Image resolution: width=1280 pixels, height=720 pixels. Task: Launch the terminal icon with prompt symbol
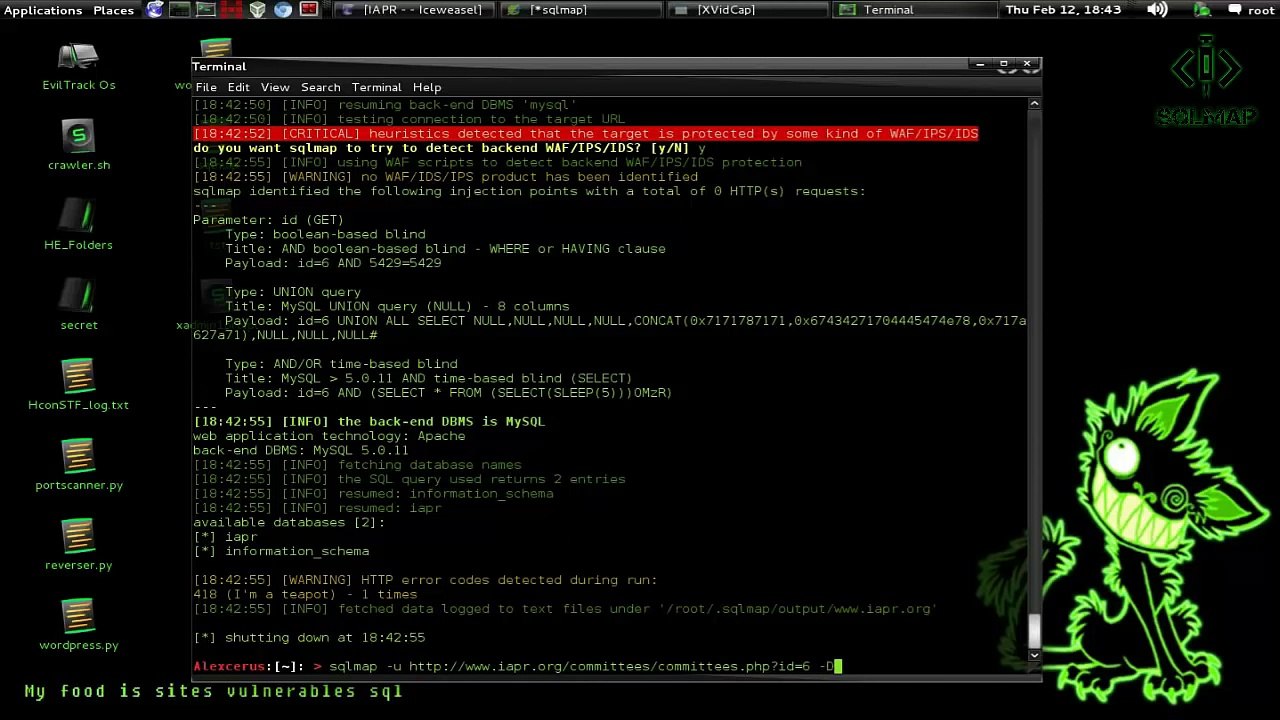click(205, 10)
